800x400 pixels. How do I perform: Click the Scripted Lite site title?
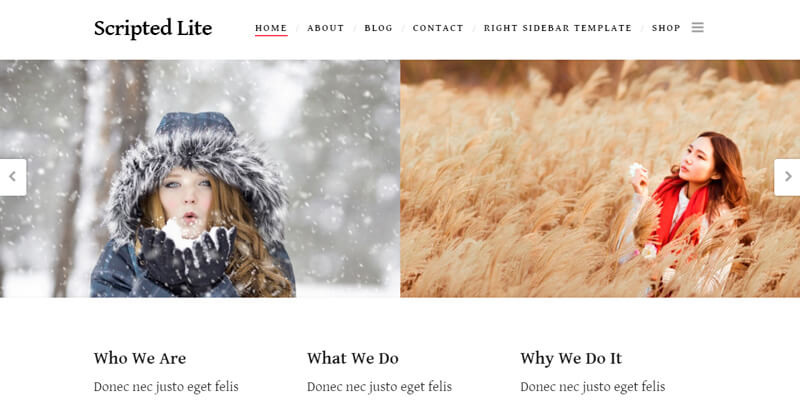tap(153, 28)
